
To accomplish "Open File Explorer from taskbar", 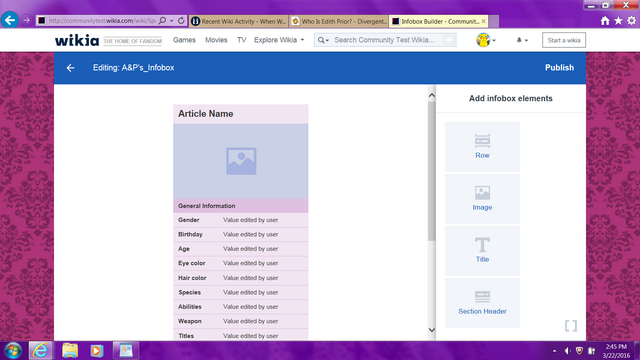I will (70, 351).
